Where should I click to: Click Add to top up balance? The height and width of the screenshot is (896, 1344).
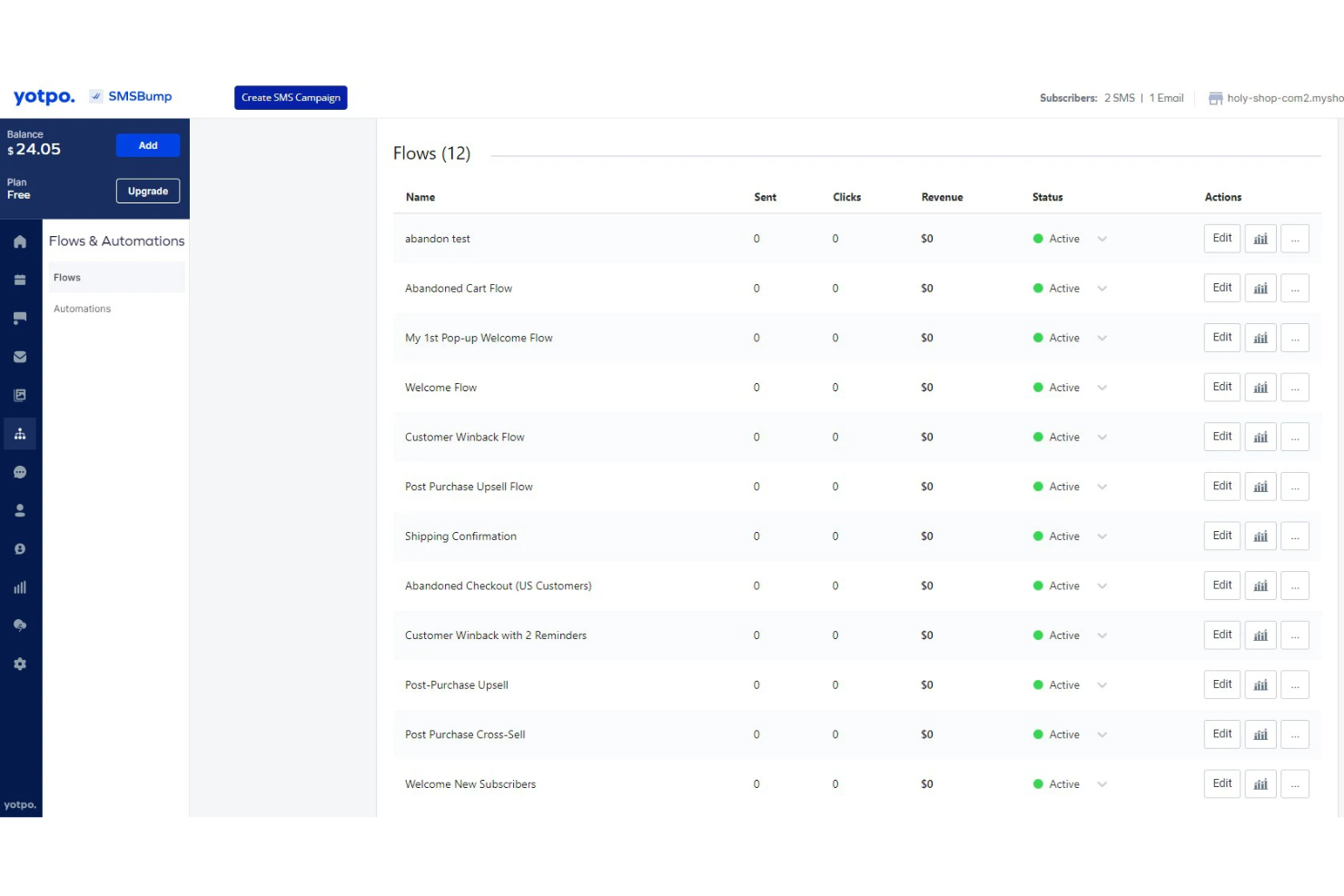pos(147,144)
